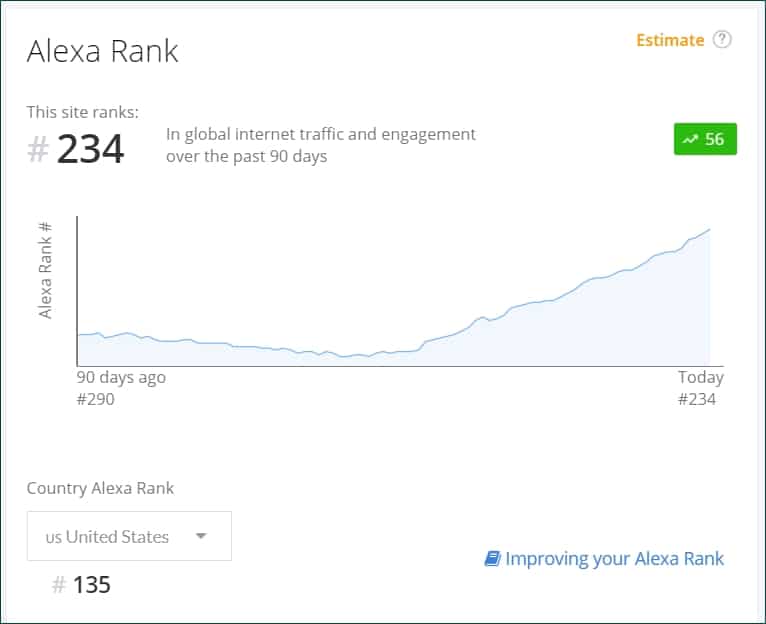The width and height of the screenshot is (766, 624).
Task: Click the global rank value 234
Action: coord(90,149)
